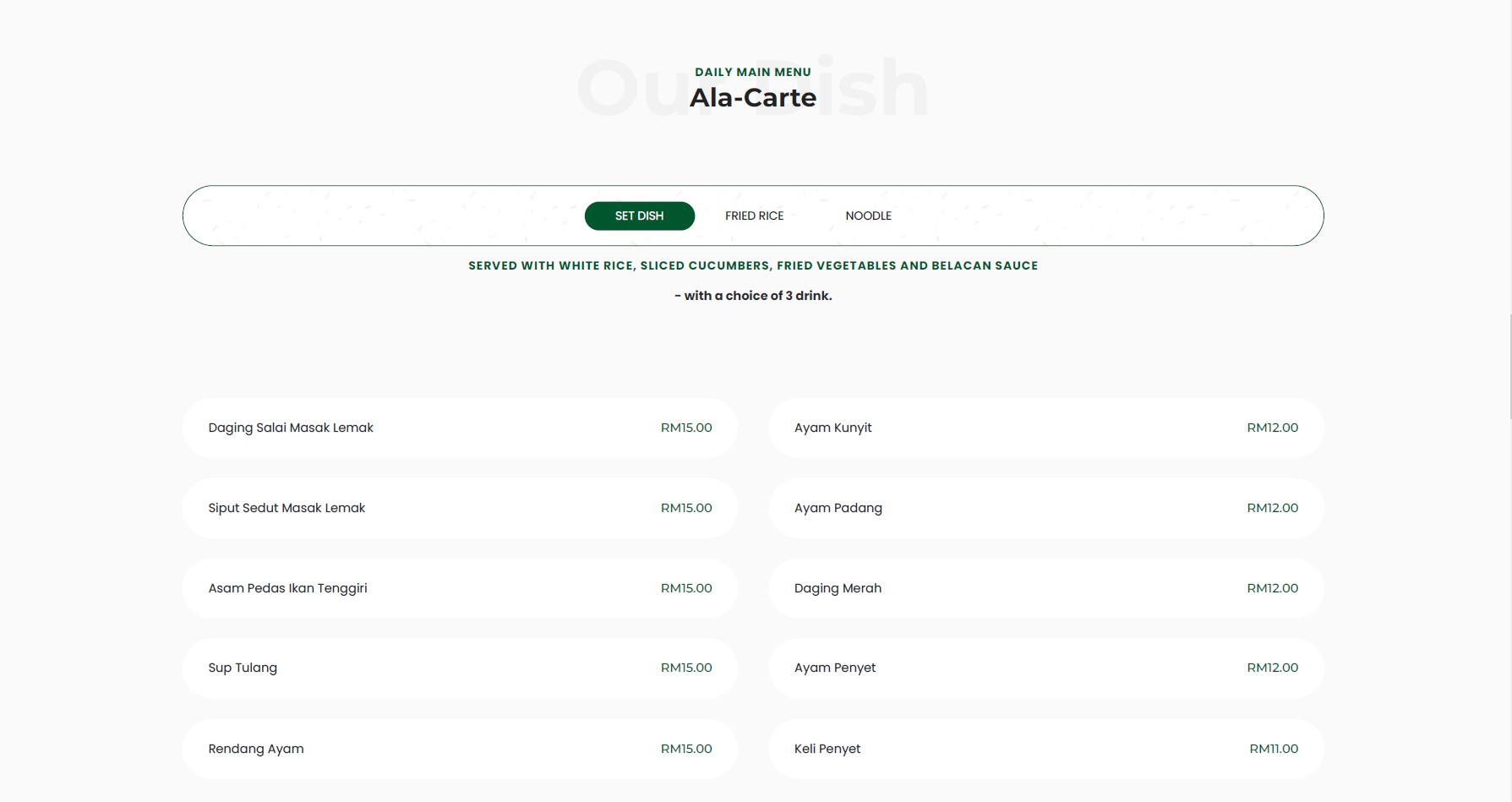Screen dimensions: 1512x802
Task: Click the Ayam Penyet dish
Action: coord(835,668)
